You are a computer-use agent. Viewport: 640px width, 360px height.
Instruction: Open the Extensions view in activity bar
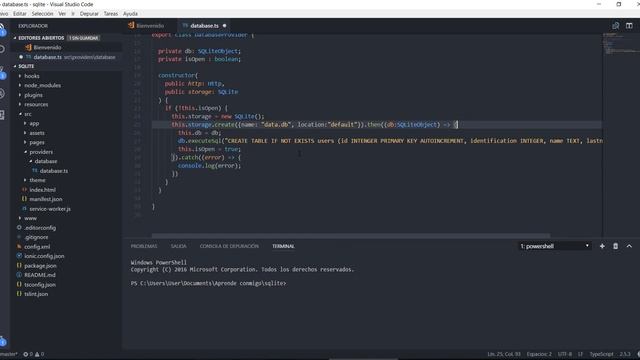(2, 115)
